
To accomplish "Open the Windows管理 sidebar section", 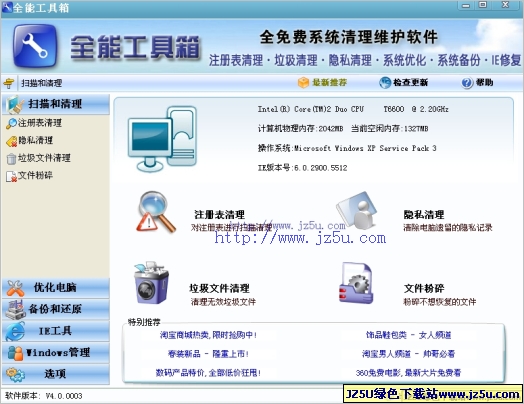I will (56, 353).
